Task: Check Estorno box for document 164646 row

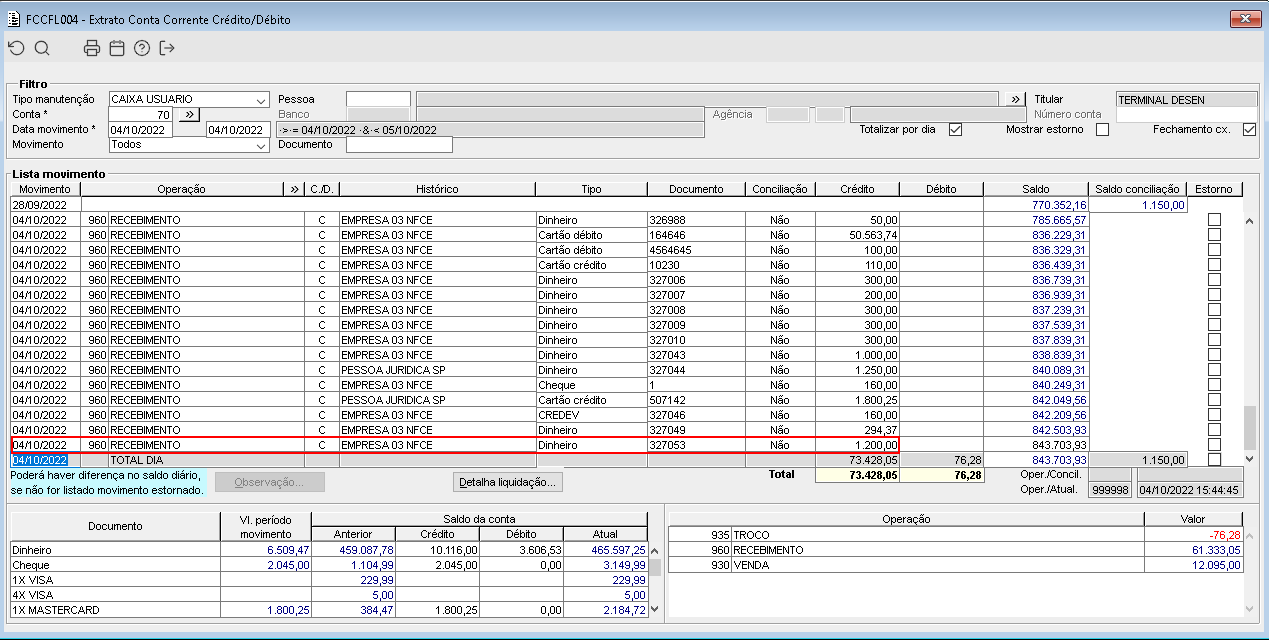Action: (1214, 234)
